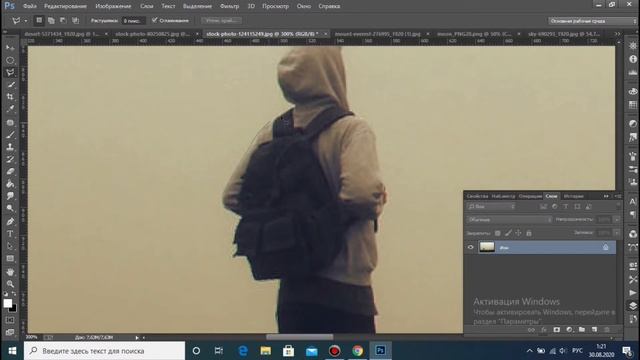Select the Hand tool
640x360 pixels.
(x=10, y=272)
